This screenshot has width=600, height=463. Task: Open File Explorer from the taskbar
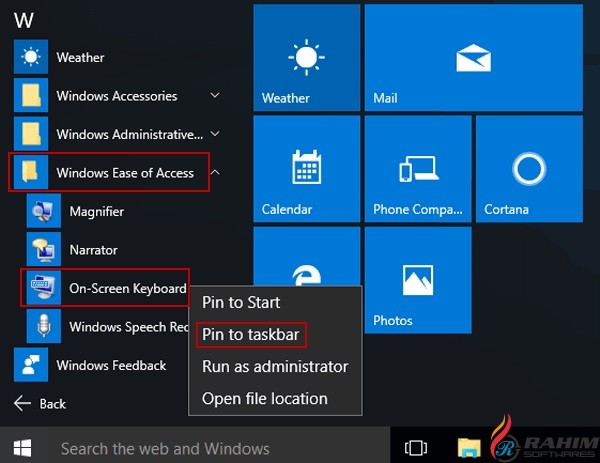469,448
